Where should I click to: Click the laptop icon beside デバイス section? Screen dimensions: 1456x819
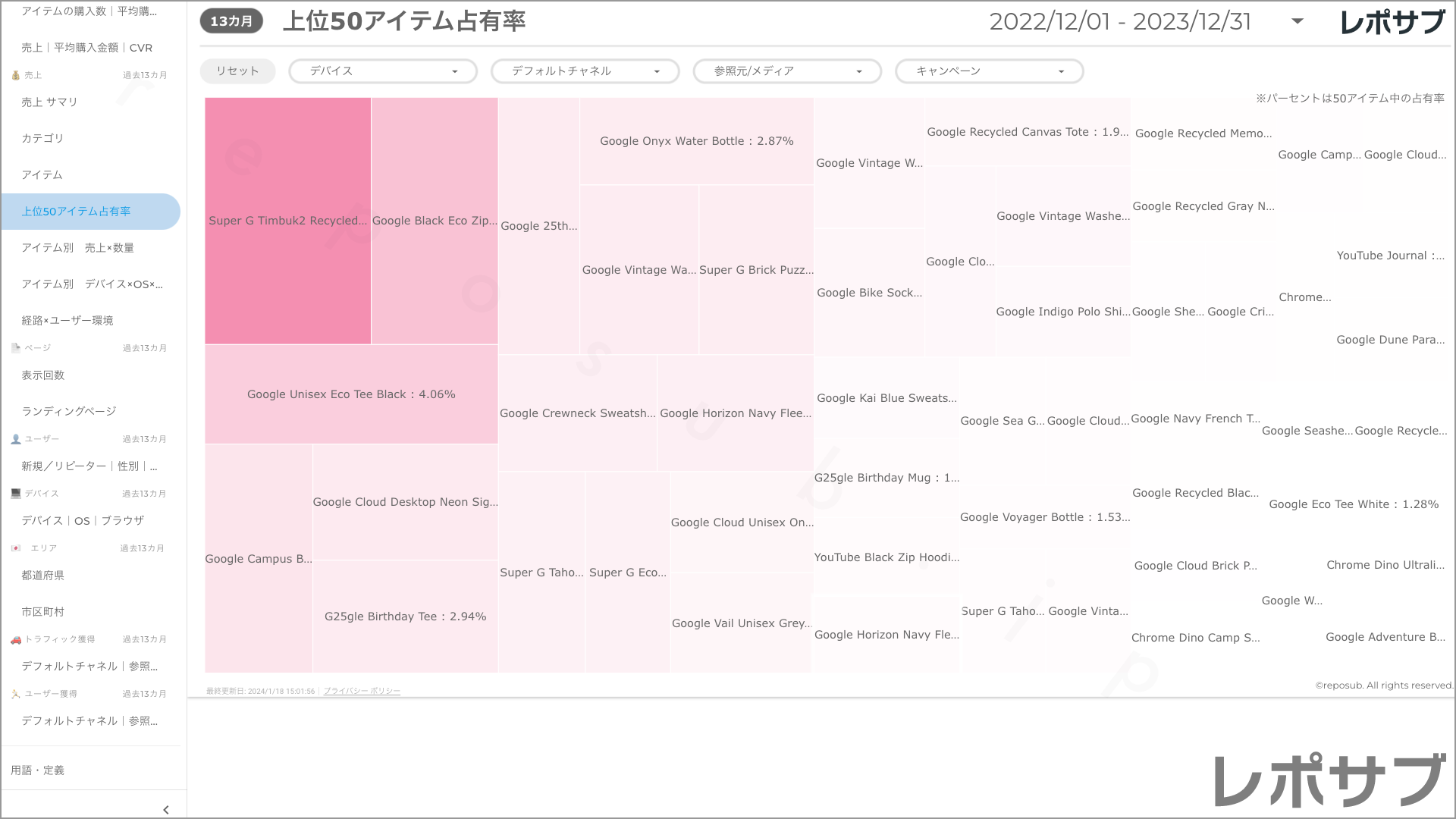(x=15, y=494)
